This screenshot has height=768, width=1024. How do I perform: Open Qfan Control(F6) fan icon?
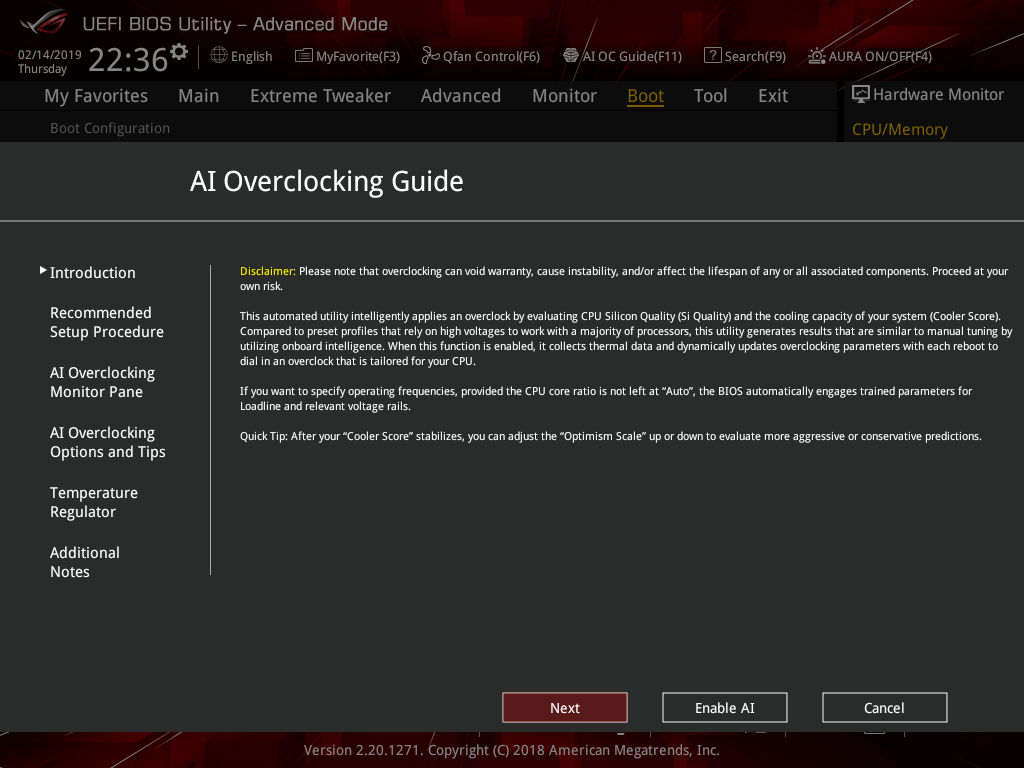tap(430, 56)
